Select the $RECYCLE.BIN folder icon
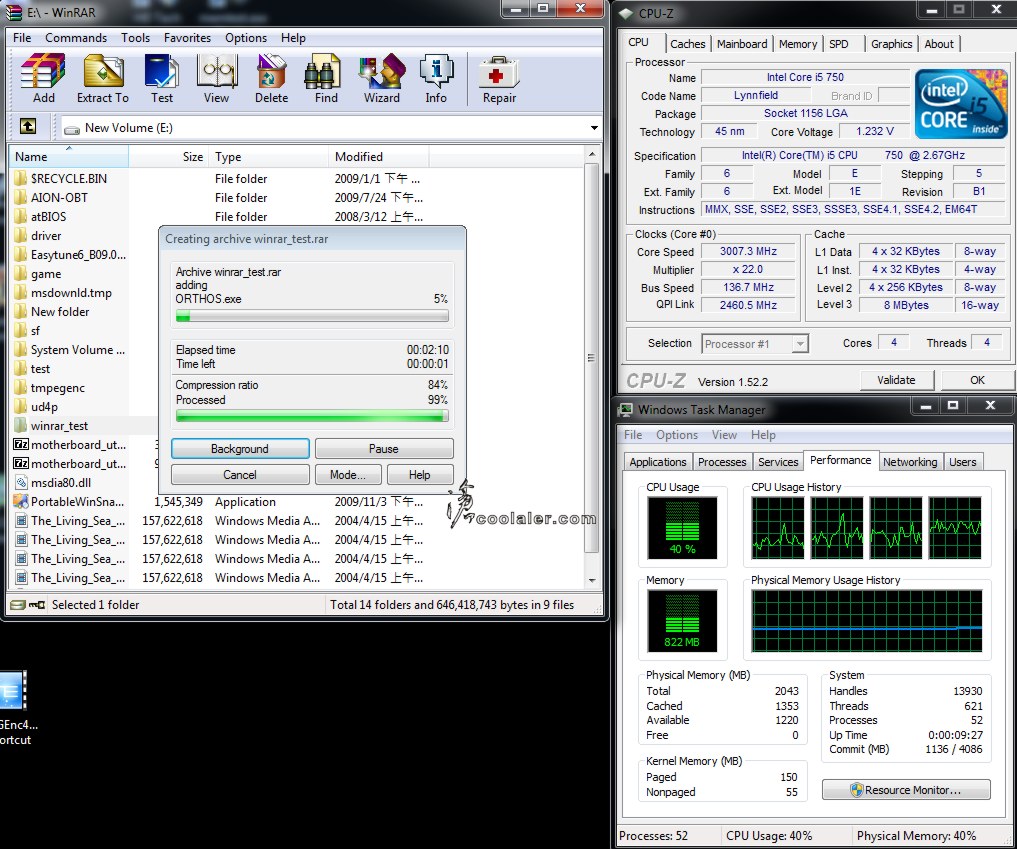This screenshot has height=849, width=1017. [x=21, y=178]
